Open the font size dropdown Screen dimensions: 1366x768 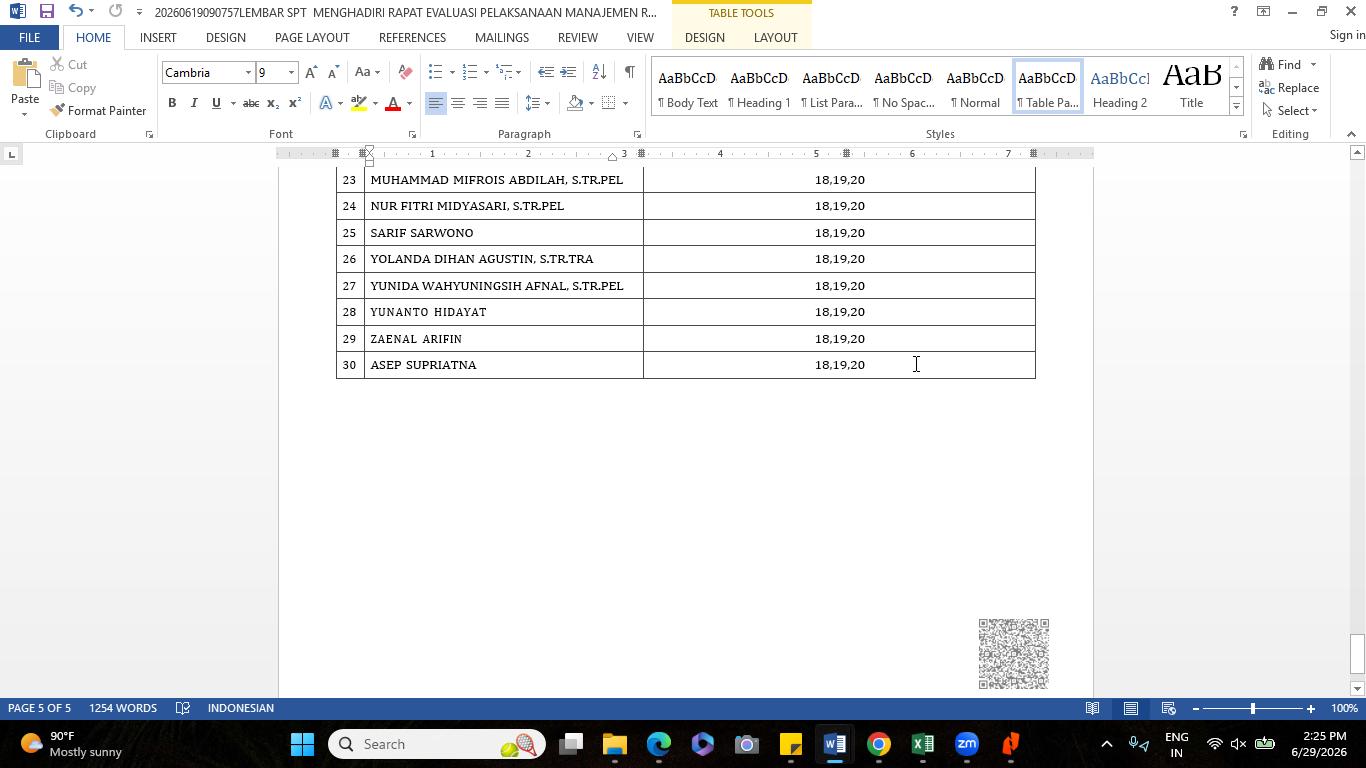pos(291,73)
